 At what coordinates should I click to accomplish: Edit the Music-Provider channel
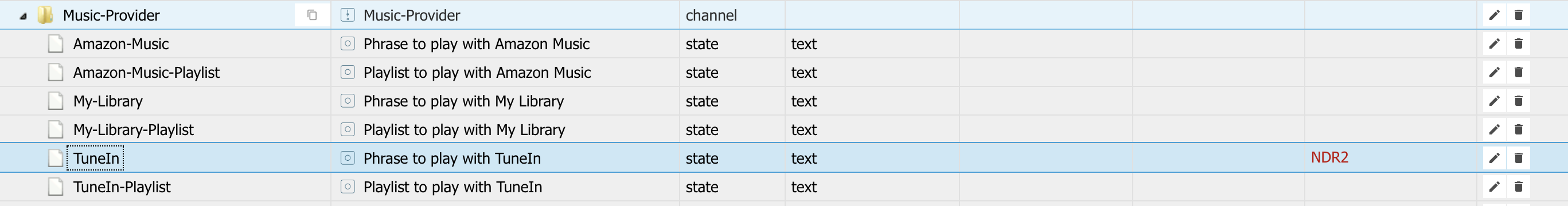tap(1495, 15)
